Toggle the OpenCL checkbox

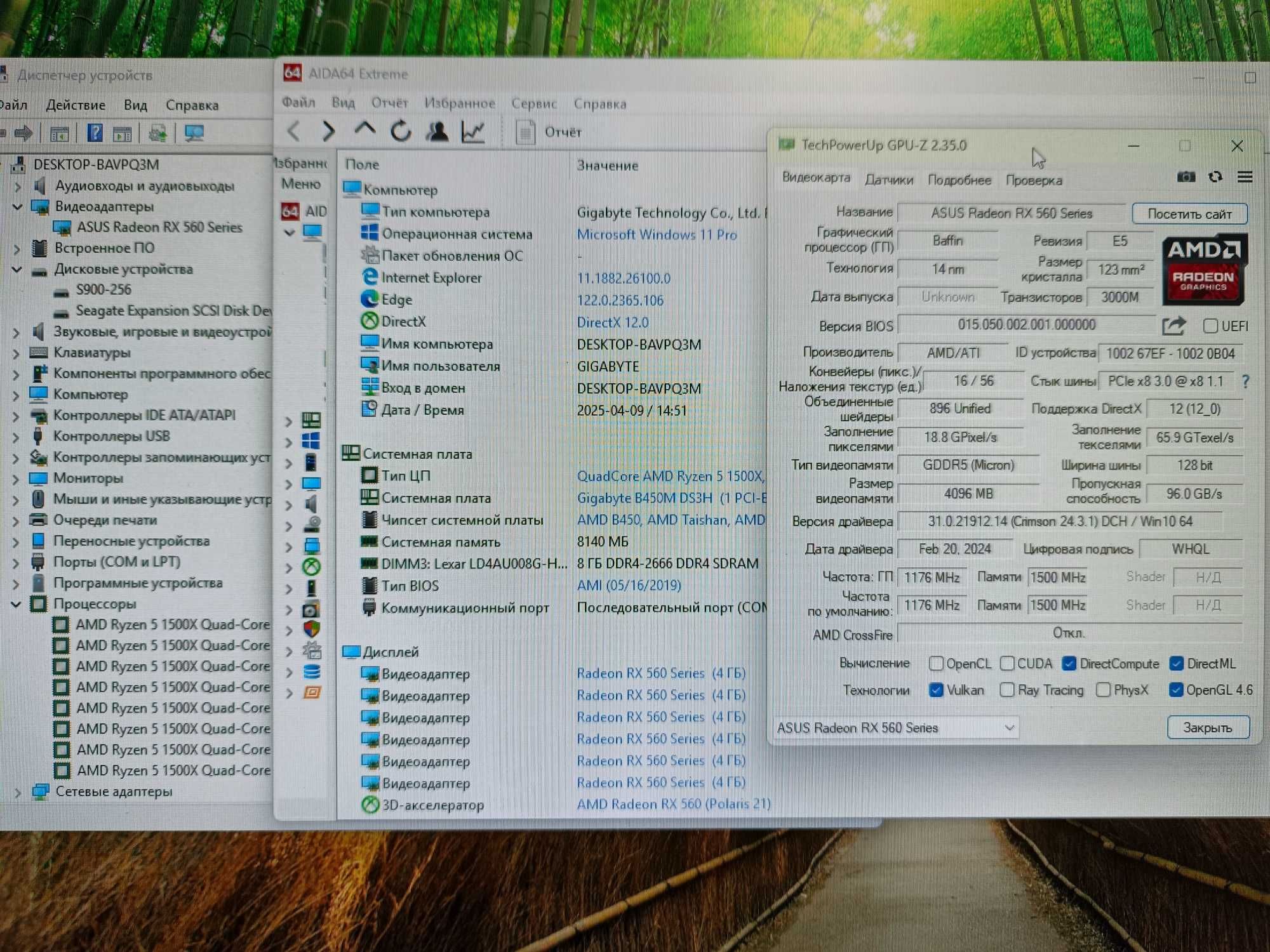pos(935,664)
